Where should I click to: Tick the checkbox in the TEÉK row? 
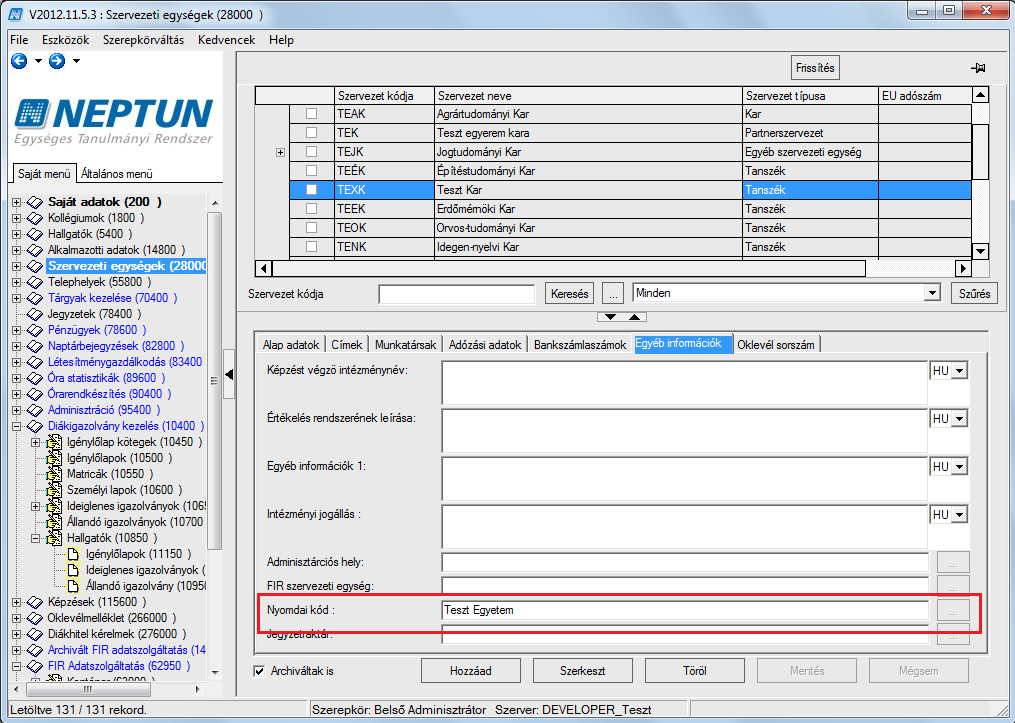tap(311, 171)
